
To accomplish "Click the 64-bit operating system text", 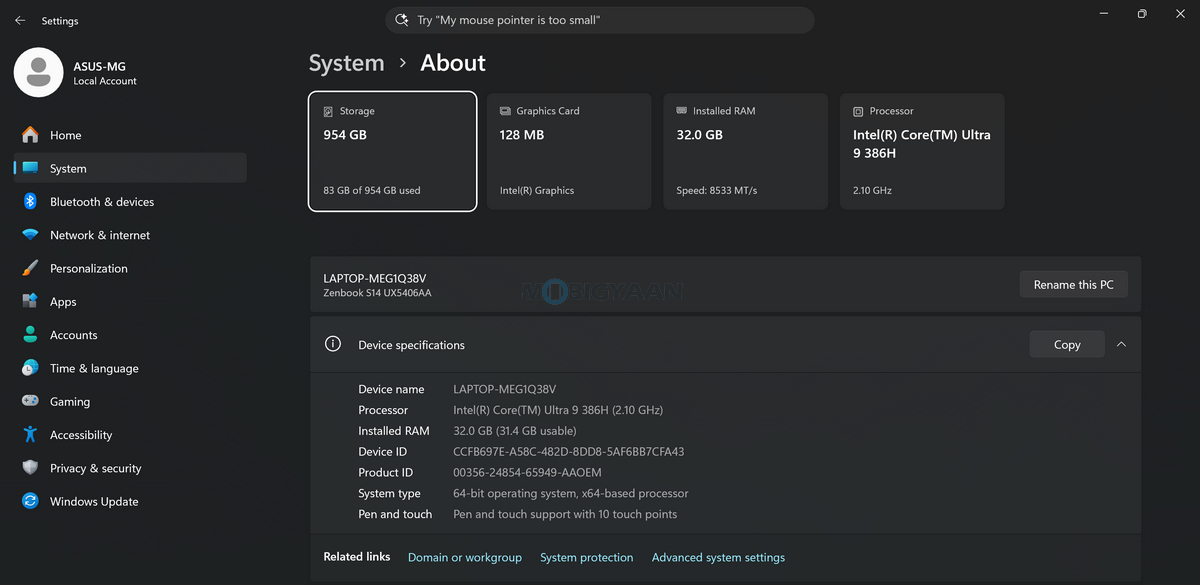I will (x=571, y=493).
